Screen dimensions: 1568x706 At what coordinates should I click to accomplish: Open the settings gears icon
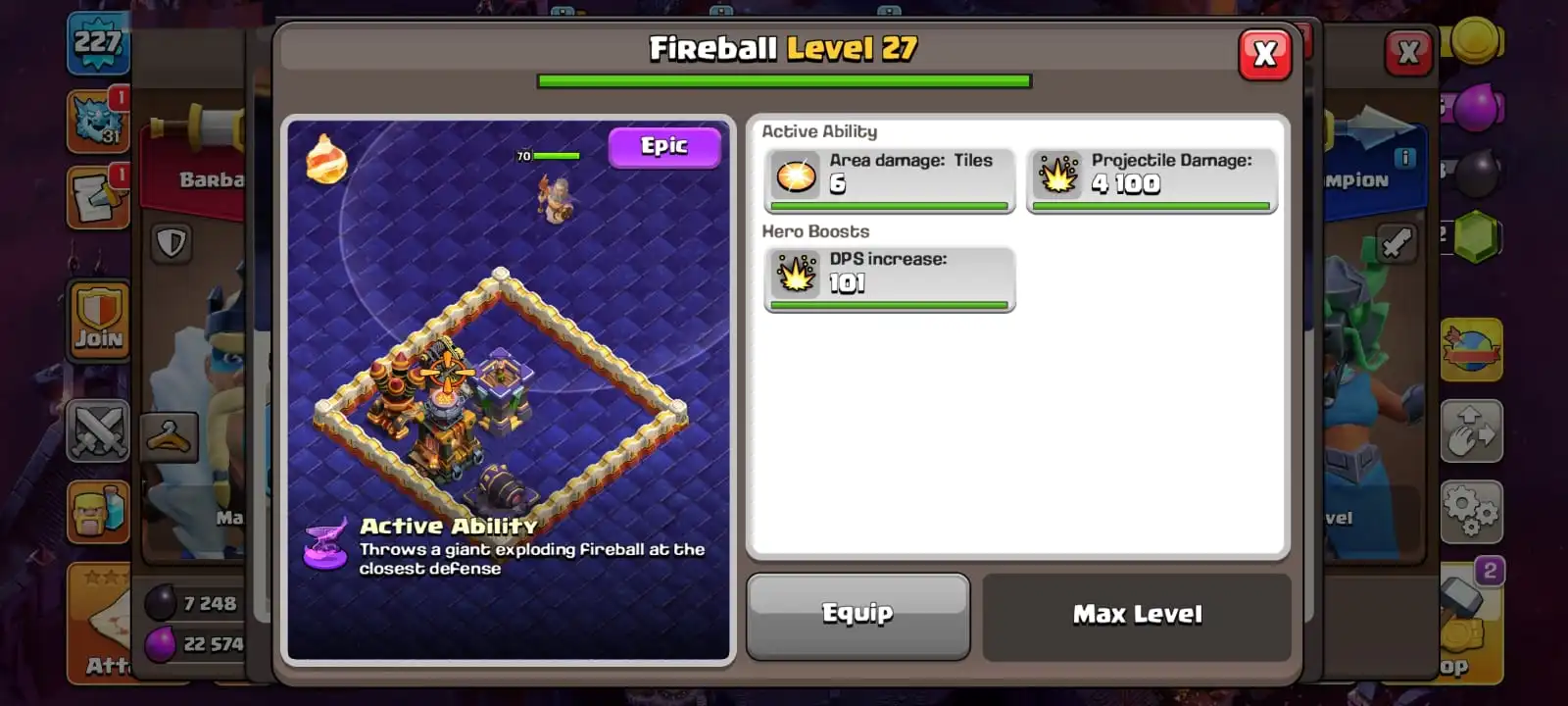pos(1471,511)
